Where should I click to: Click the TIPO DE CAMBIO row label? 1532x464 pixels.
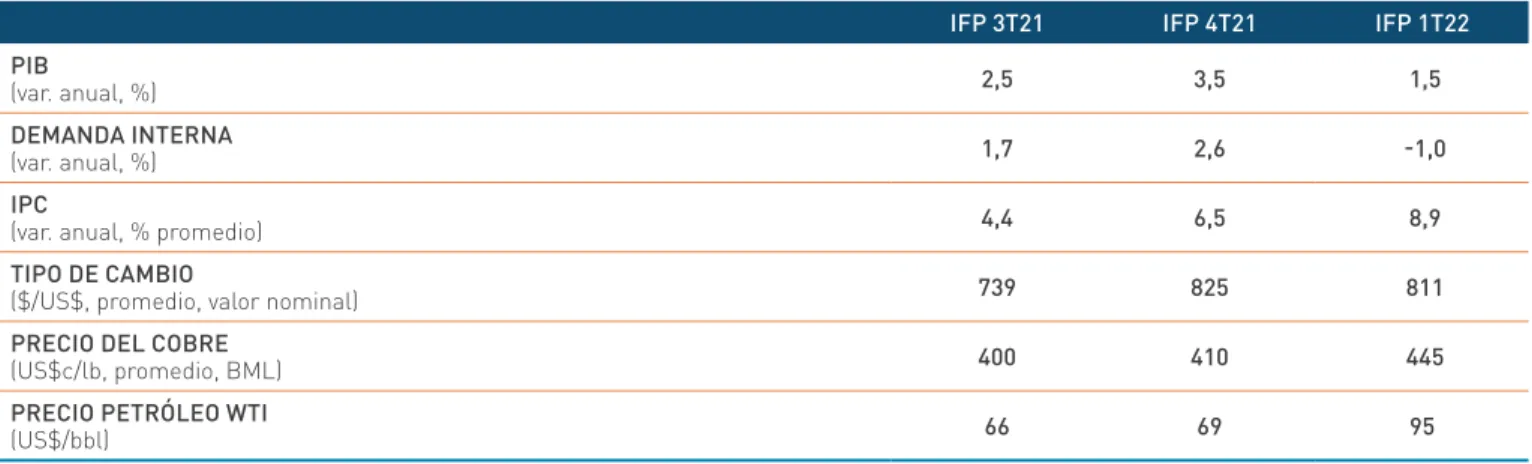[x=102, y=274]
